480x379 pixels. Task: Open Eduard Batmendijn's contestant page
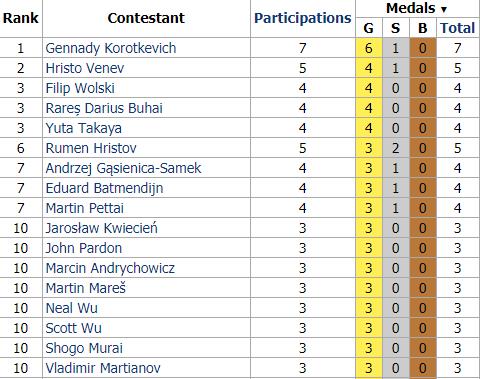coord(104,188)
